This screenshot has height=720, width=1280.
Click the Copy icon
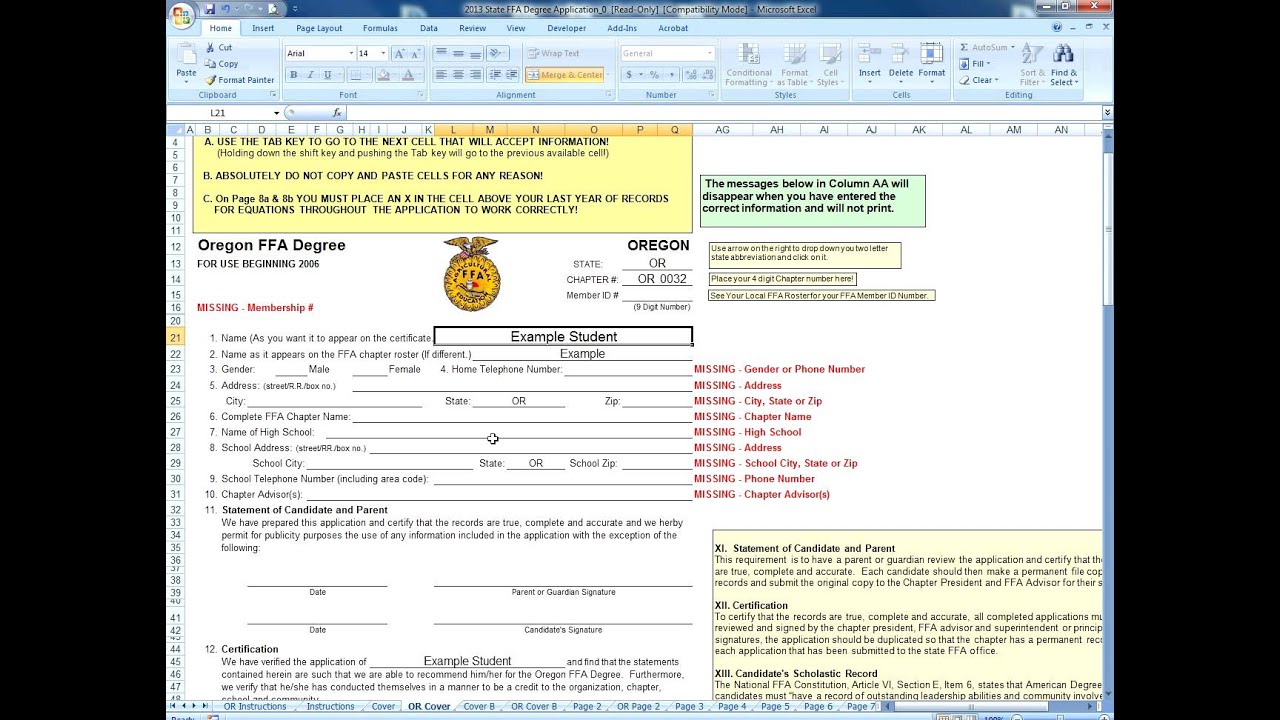tap(211, 63)
